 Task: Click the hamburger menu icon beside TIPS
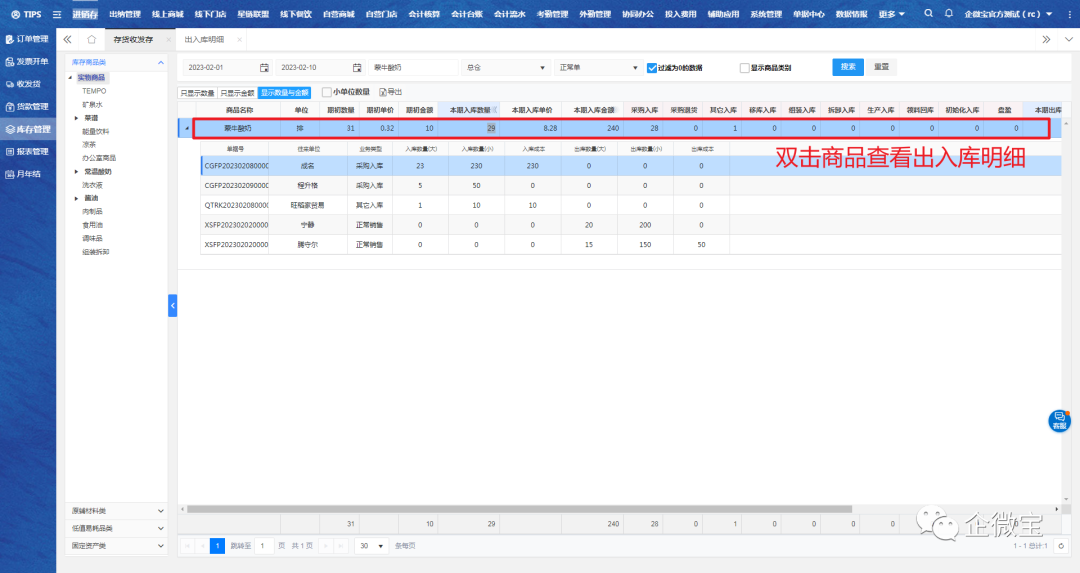click(57, 14)
